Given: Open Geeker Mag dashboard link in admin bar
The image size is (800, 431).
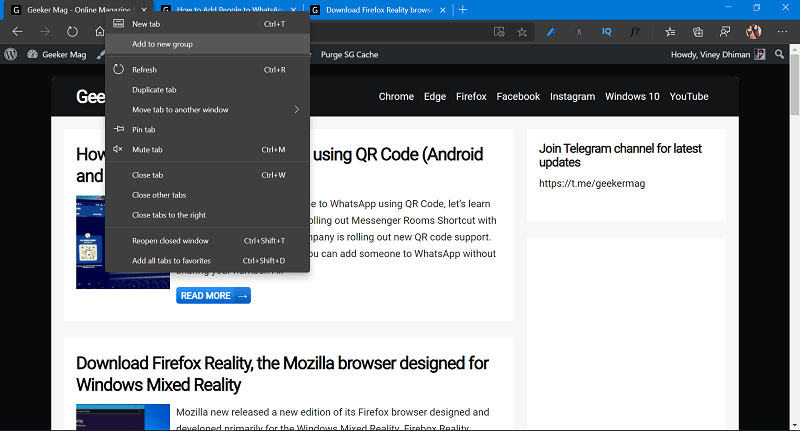Looking at the screenshot, I should tap(57, 54).
